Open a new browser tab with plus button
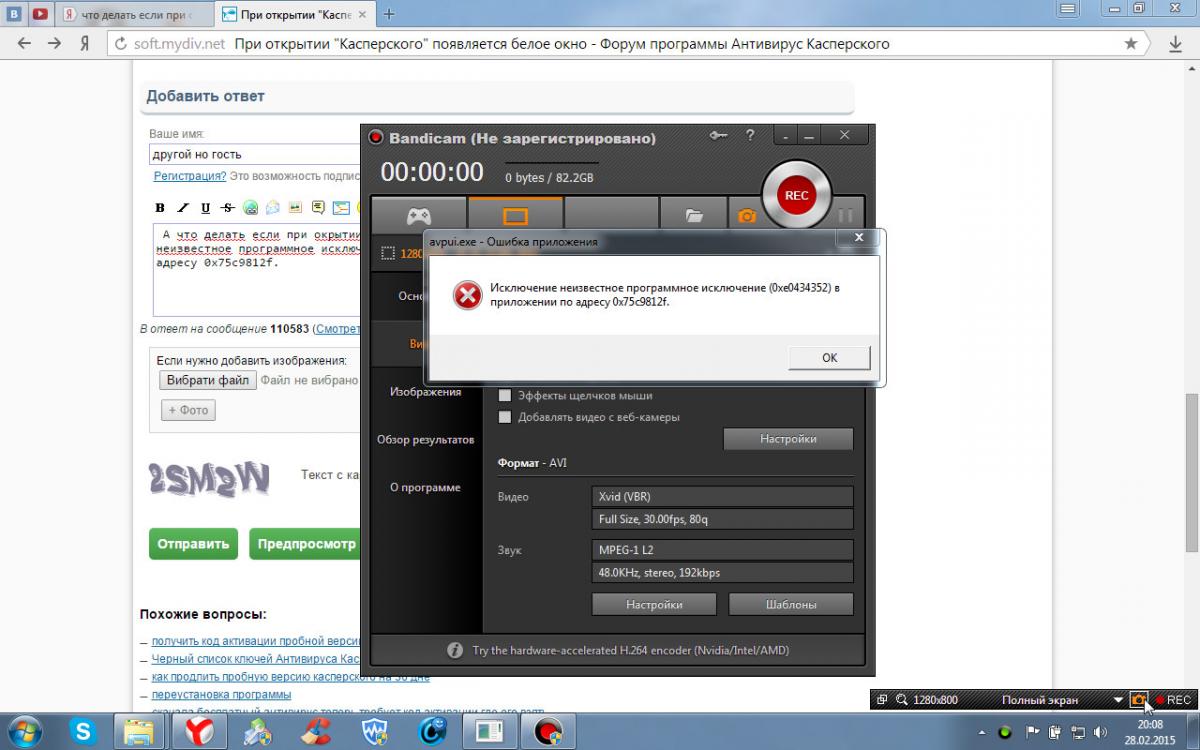This screenshot has width=1200, height=750. pyautogui.click(x=389, y=14)
